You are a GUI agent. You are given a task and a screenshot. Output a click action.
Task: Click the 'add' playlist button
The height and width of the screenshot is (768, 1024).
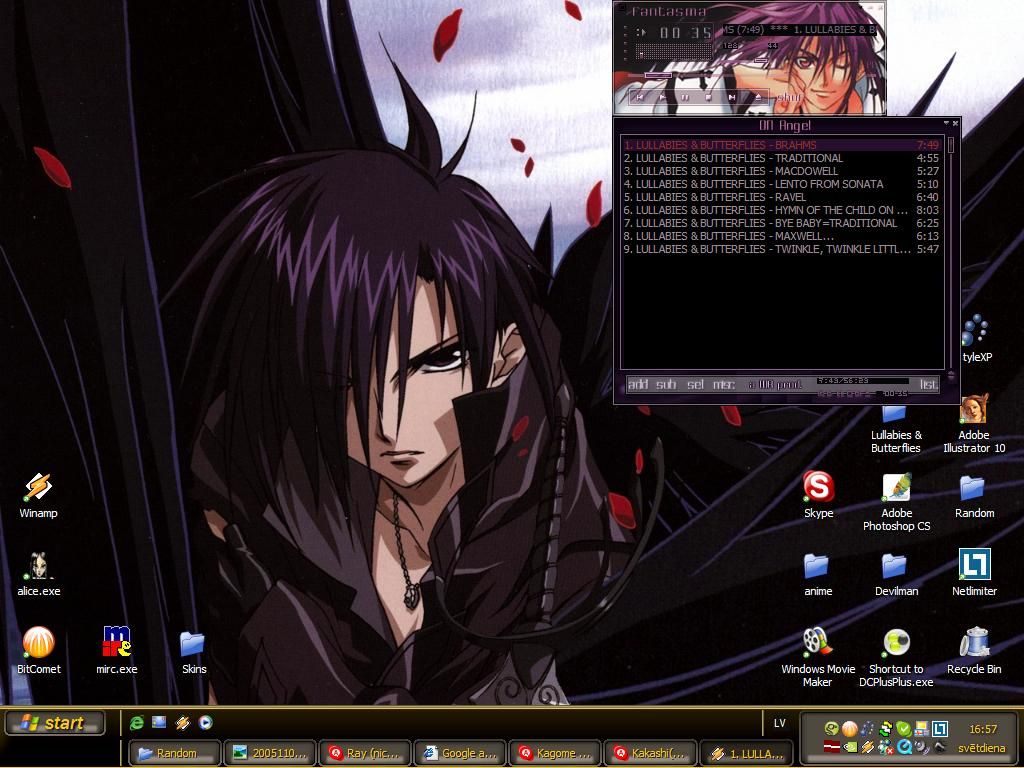pyautogui.click(x=638, y=384)
